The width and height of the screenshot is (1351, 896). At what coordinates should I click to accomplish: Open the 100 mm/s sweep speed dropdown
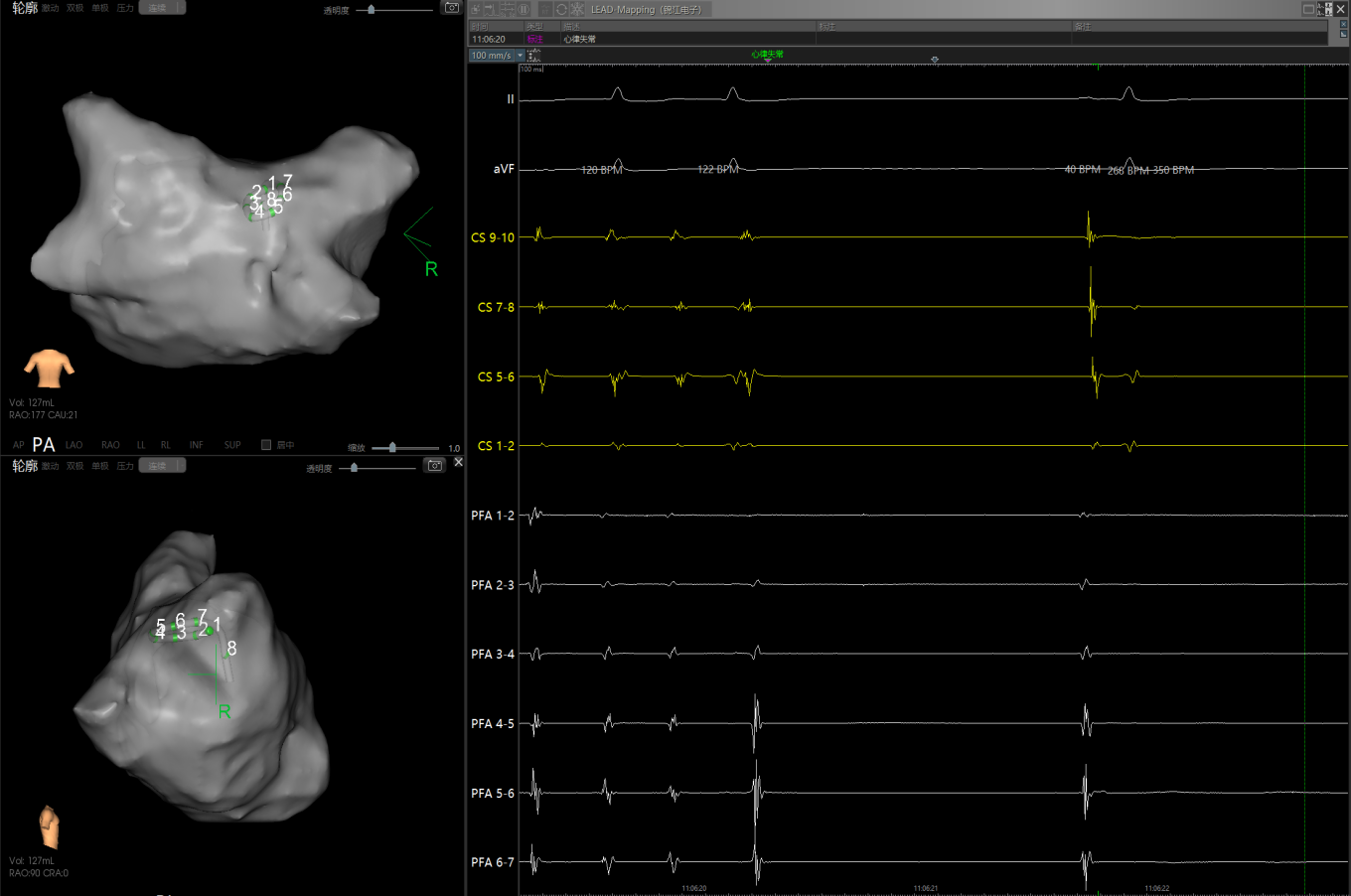point(520,56)
